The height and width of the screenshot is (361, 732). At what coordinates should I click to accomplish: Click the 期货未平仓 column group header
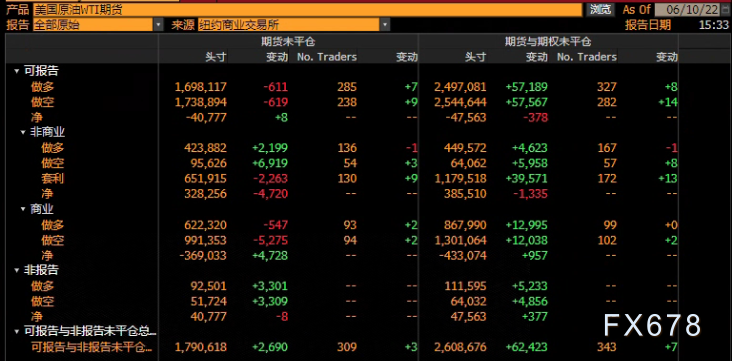[288, 42]
